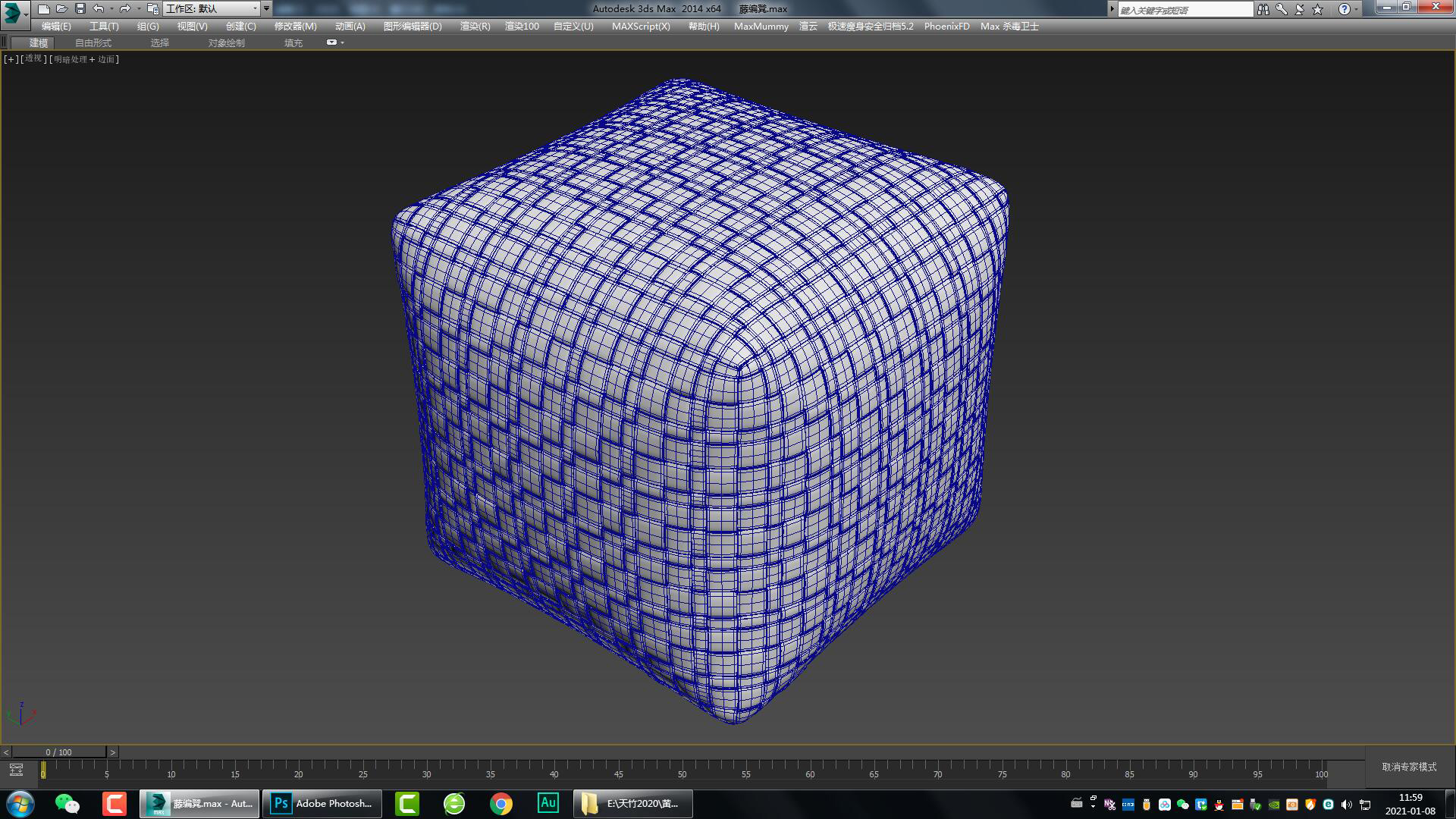Click the New Scene file icon

44,9
